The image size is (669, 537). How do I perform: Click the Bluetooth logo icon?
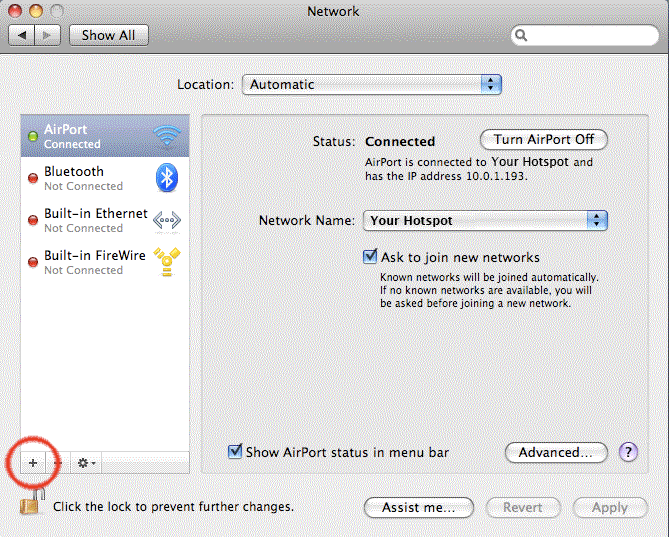click(x=167, y=177)
